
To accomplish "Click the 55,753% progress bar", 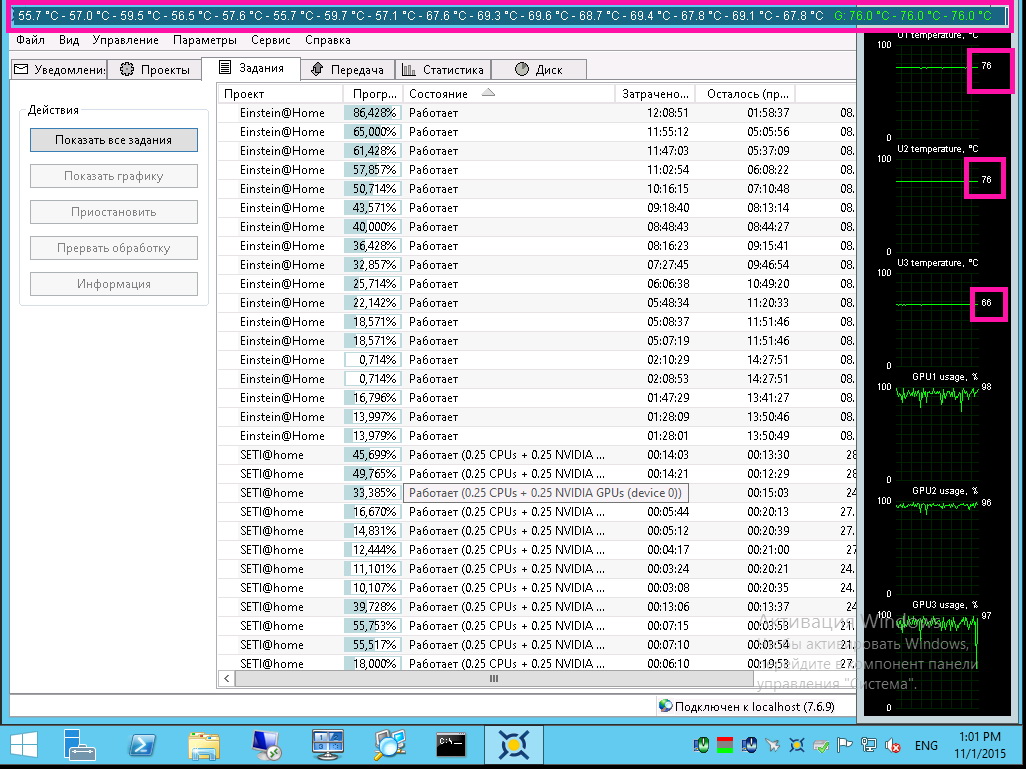I will click(x=373, y=626).
